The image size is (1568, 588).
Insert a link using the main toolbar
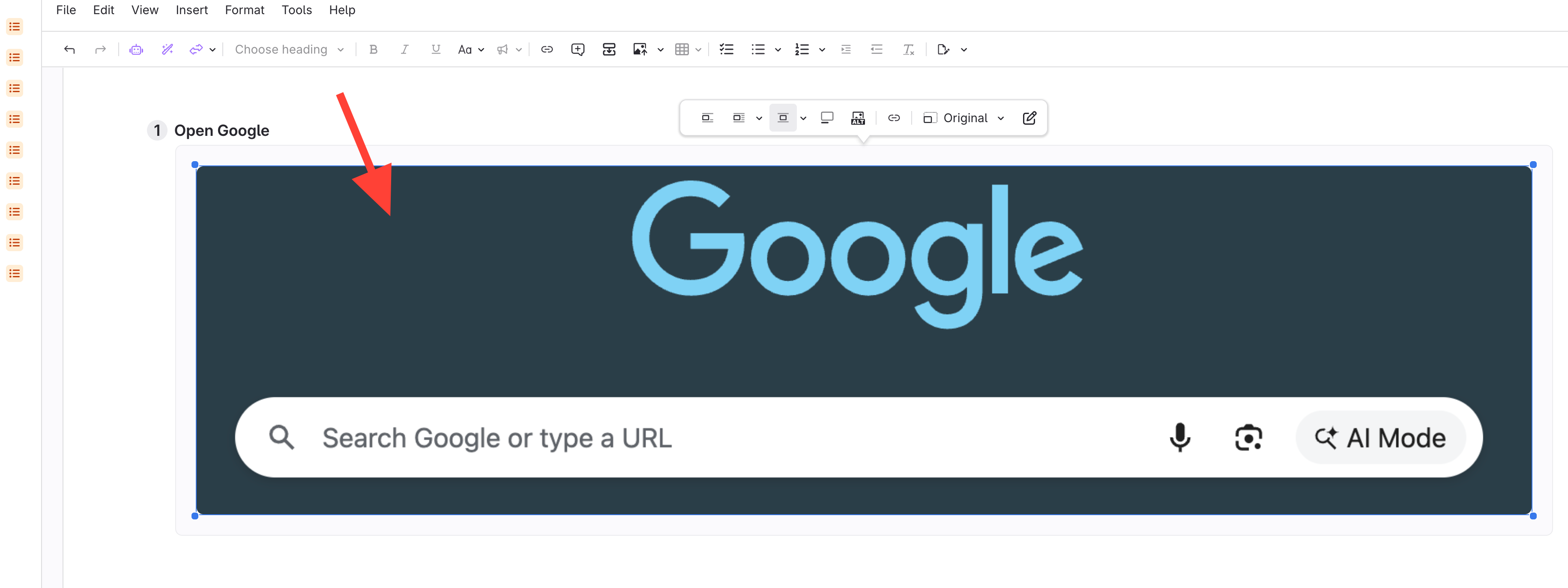(x=547, y=50)
